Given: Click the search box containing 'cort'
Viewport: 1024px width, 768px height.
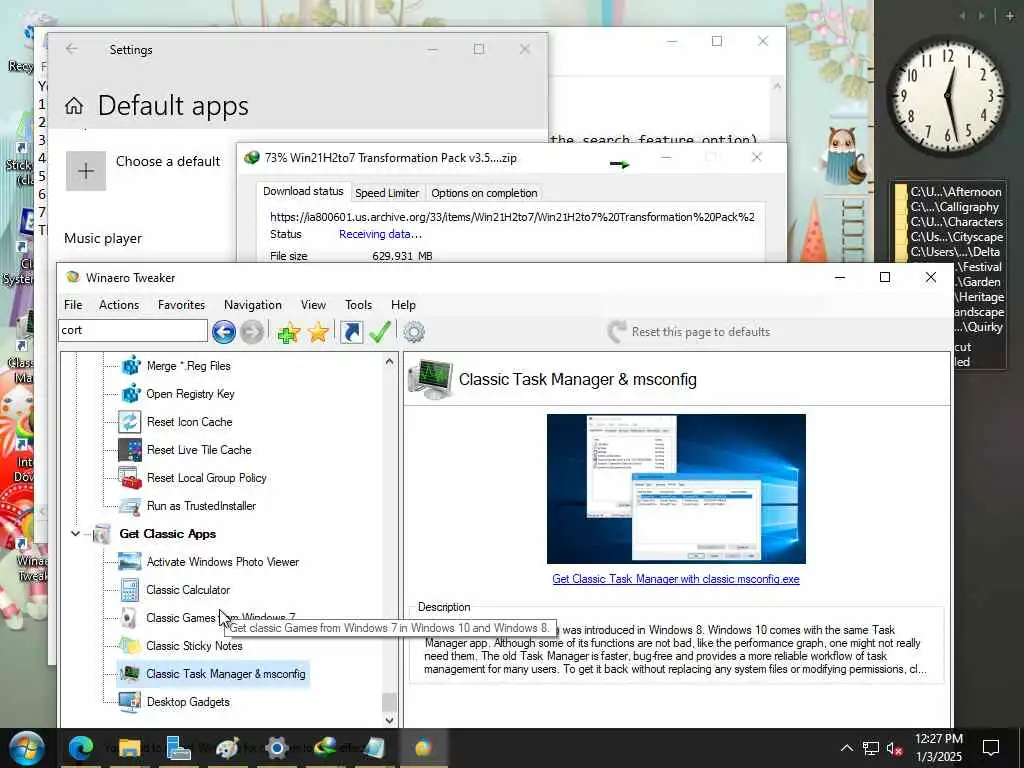Looking at the screenshot, I should pos(133,330).
